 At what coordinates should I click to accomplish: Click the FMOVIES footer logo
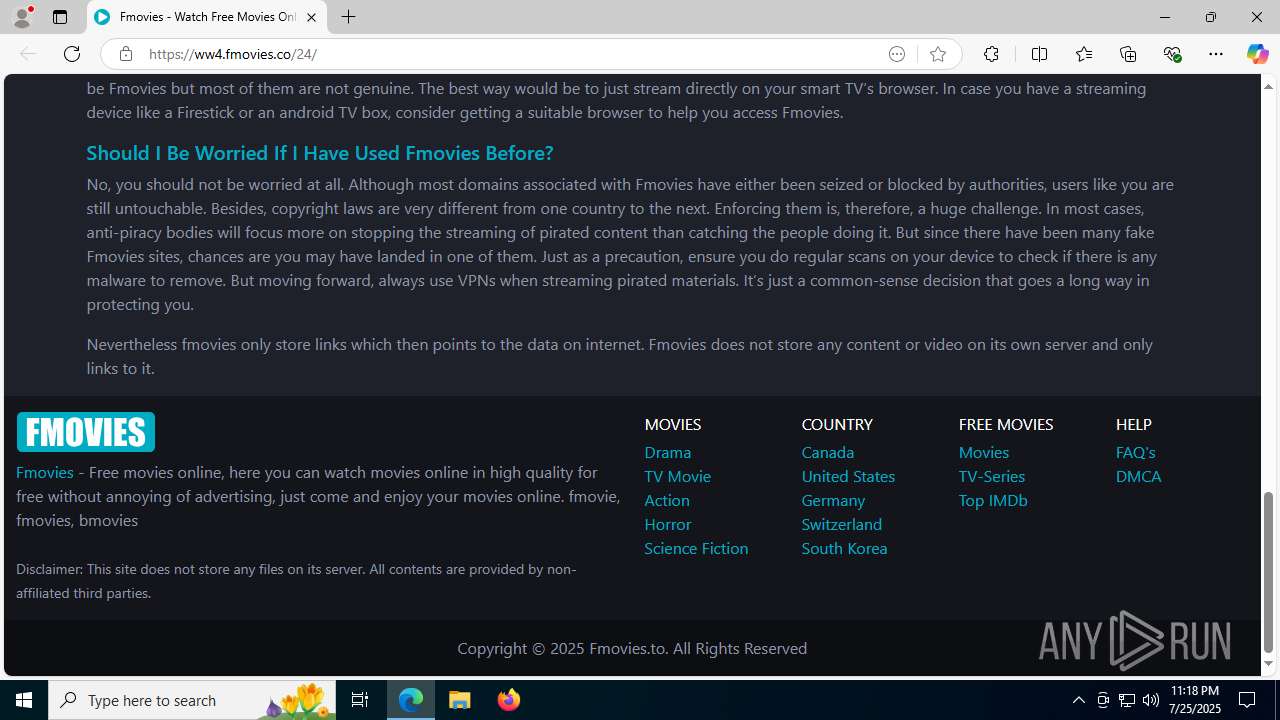tap(86, 432)
